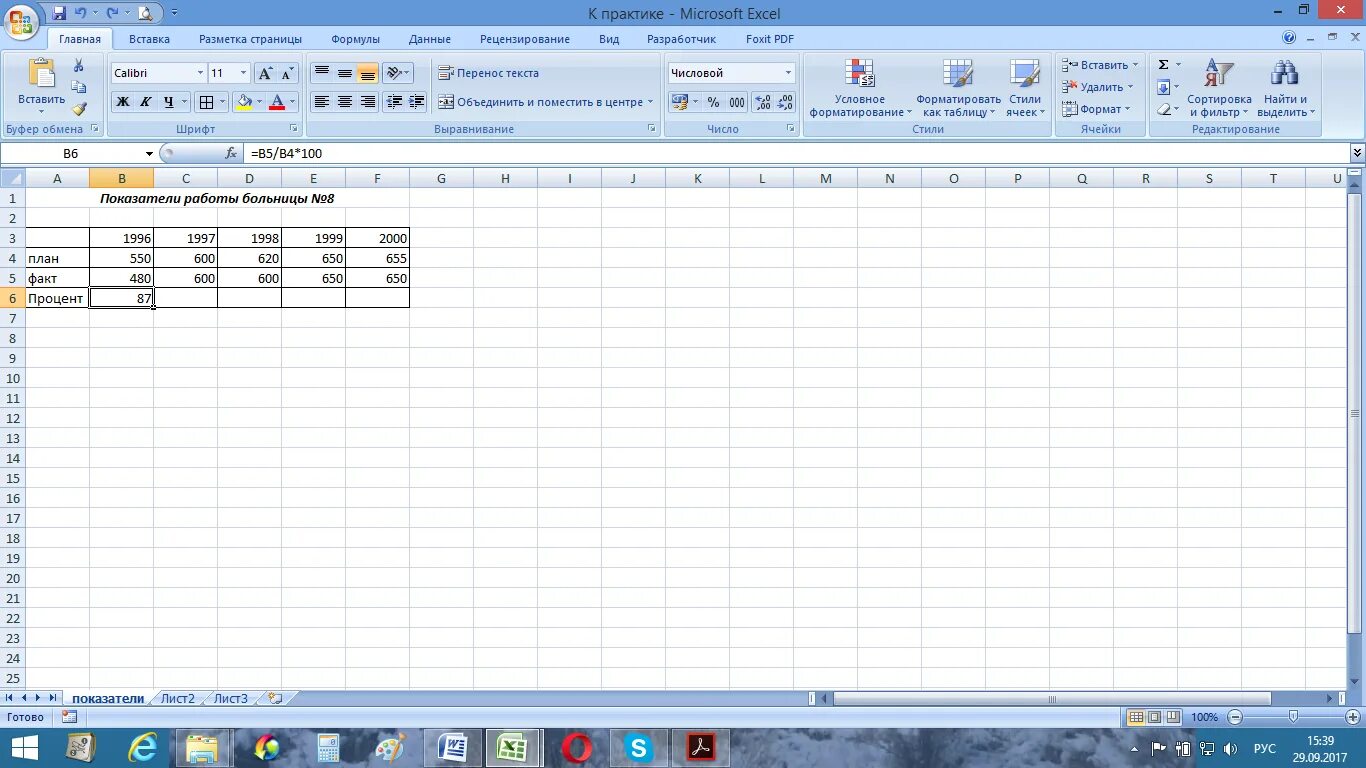
Task: Align text left
Action: pos(322,102)
